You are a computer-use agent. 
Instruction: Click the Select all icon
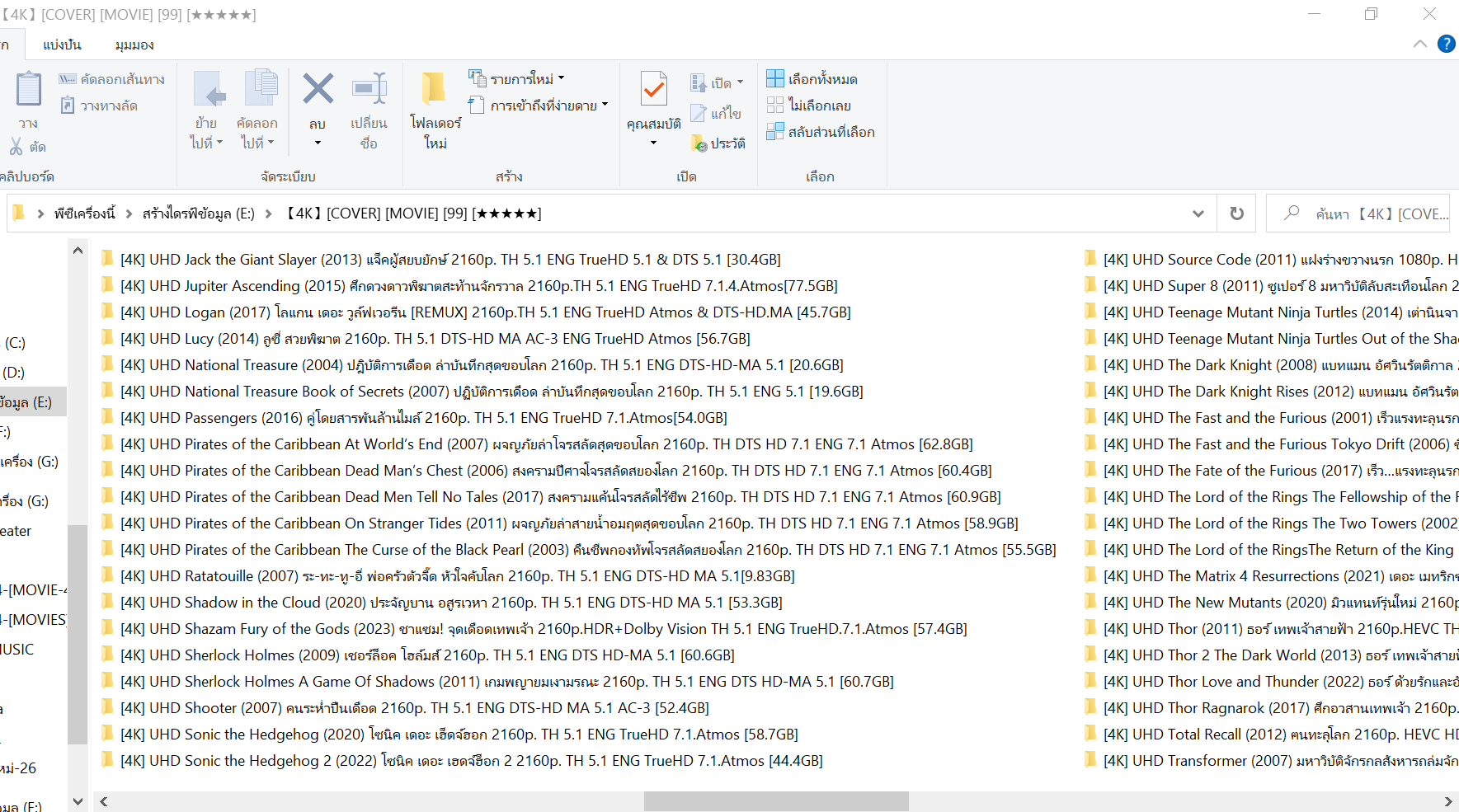point(775,78)
